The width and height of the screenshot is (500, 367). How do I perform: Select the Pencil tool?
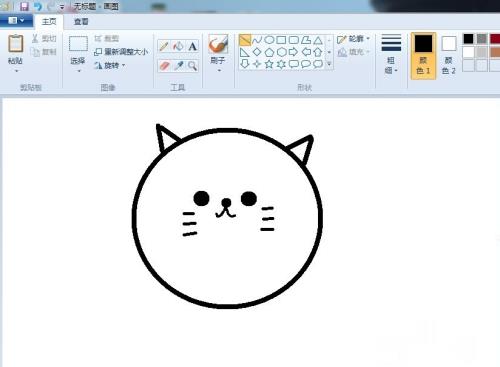pos(163,46)
